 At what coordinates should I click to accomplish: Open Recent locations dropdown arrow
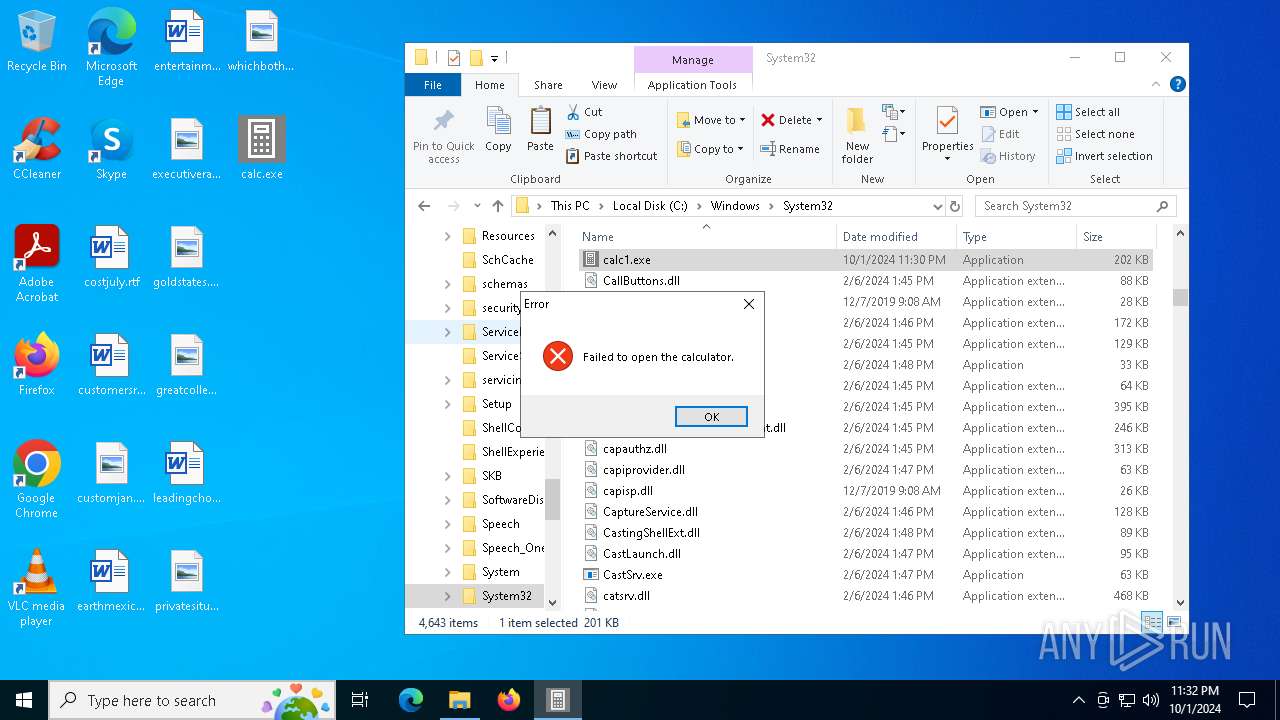(x=477, y=206)
